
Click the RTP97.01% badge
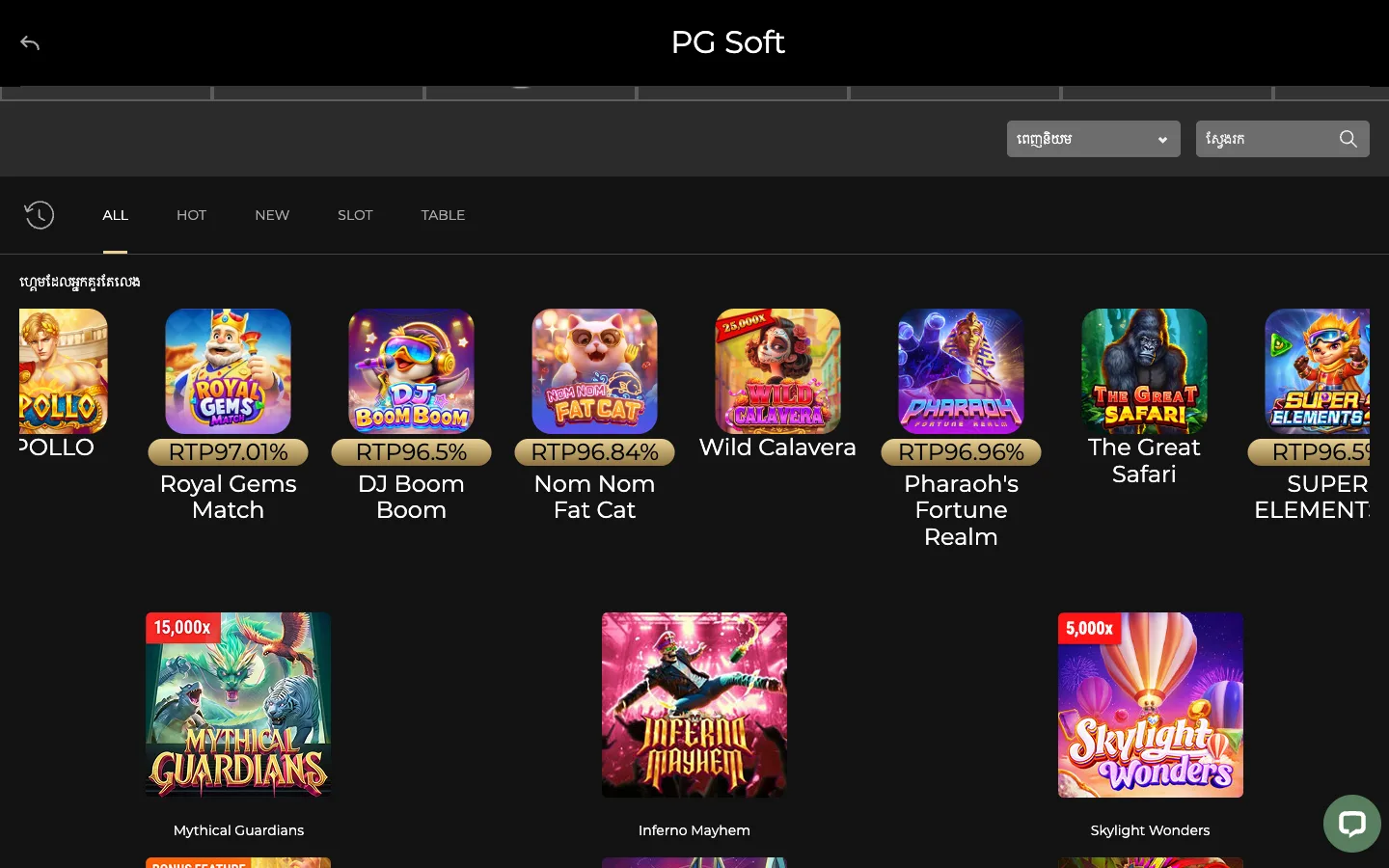[228, 452]
